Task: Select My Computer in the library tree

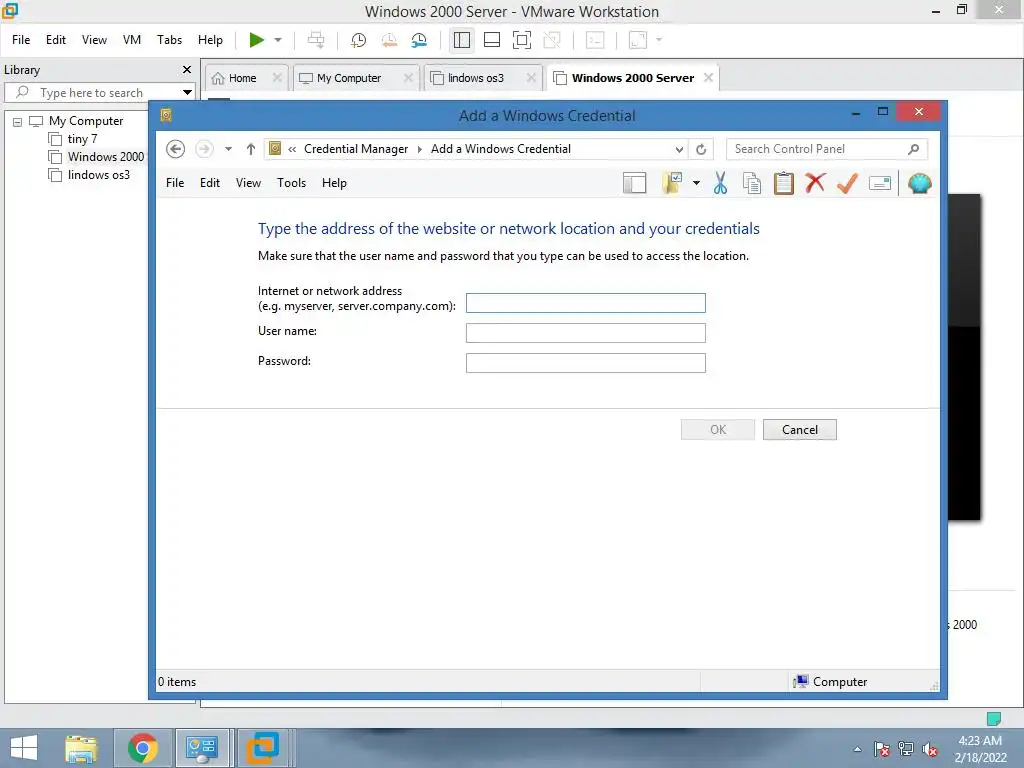Action: click(86, 121)
